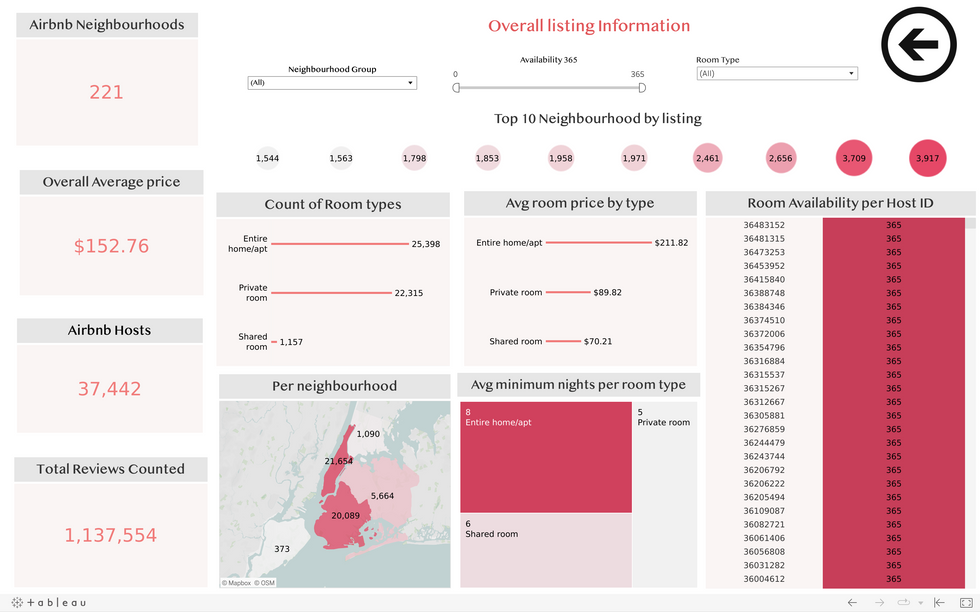Image resolution: width=980 pixels, height=612 pixels.
Task: Select host ID 36354796 row
Action: [836, 348]
